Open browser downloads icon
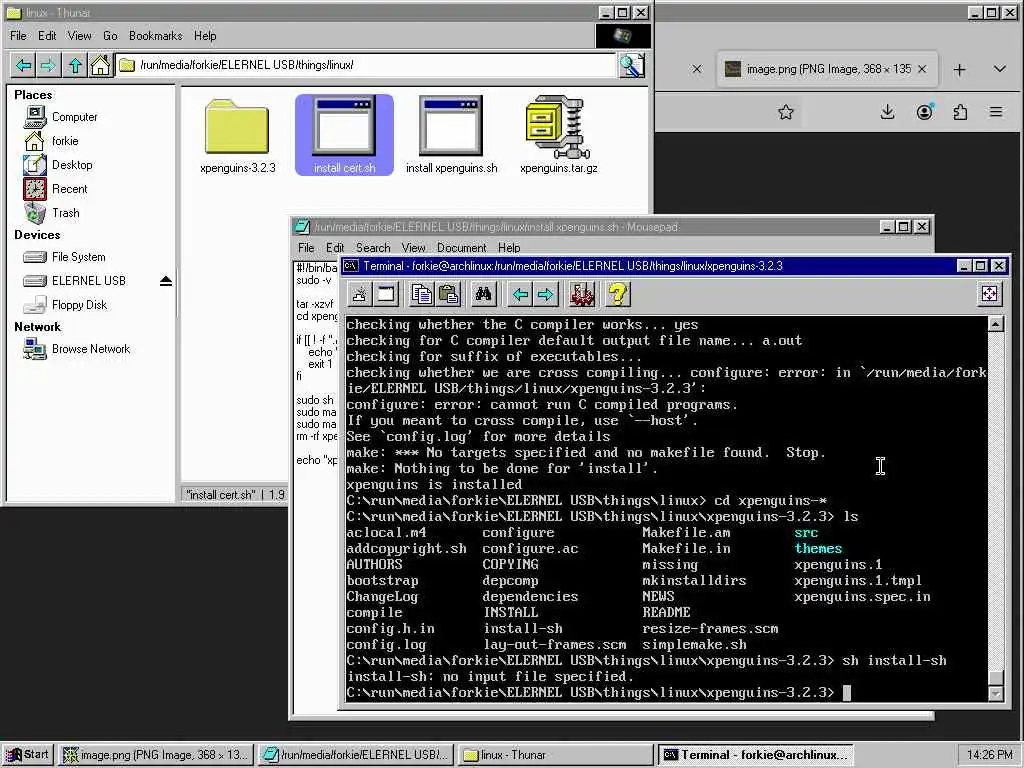Screen dimensions: 1024x768 coord(887,112)
